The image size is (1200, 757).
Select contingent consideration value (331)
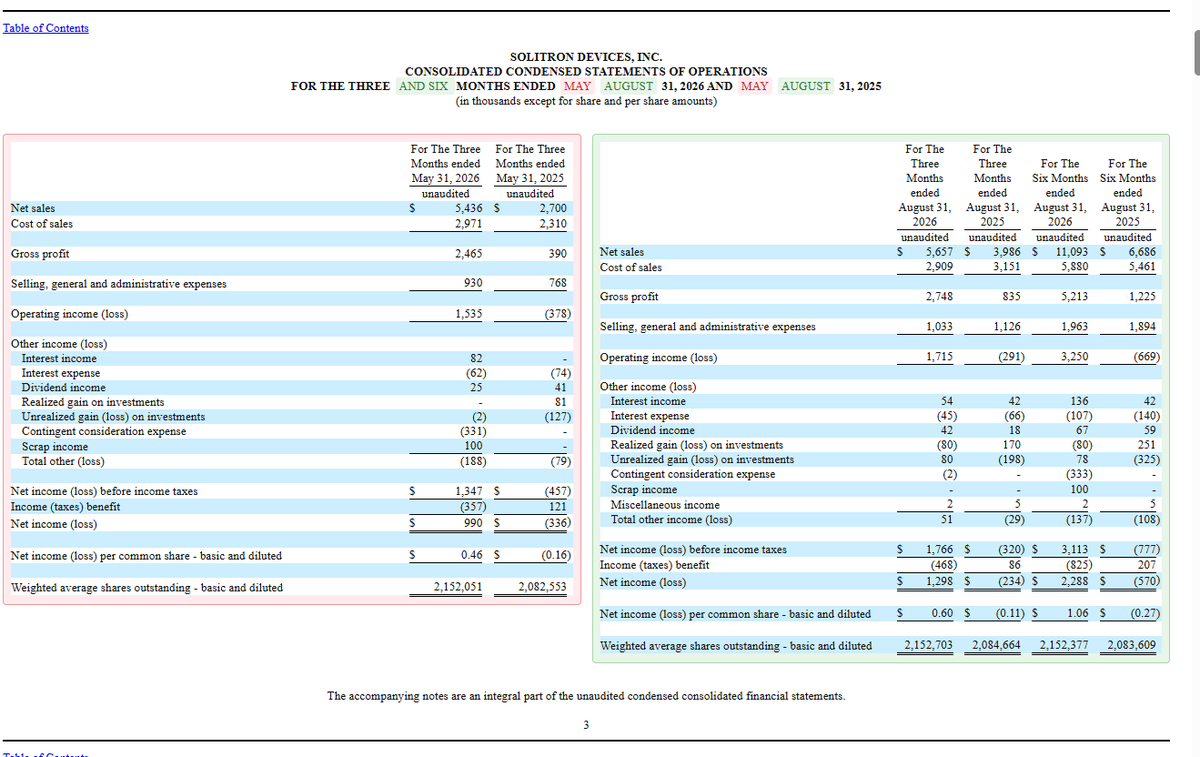(x=473, y=432)
